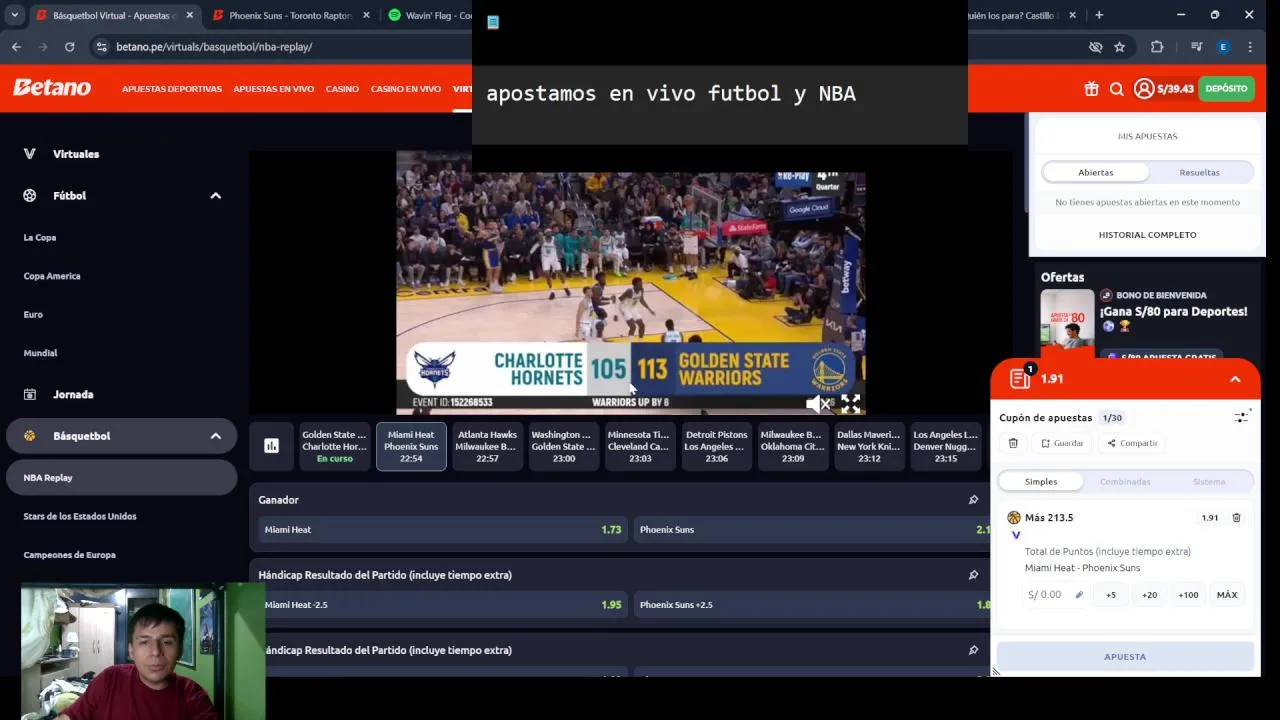Open the bet slip receipt icon
The width and height of the screenshot is (1280, 720).
pyautogui.click(x=1020, y=378)
